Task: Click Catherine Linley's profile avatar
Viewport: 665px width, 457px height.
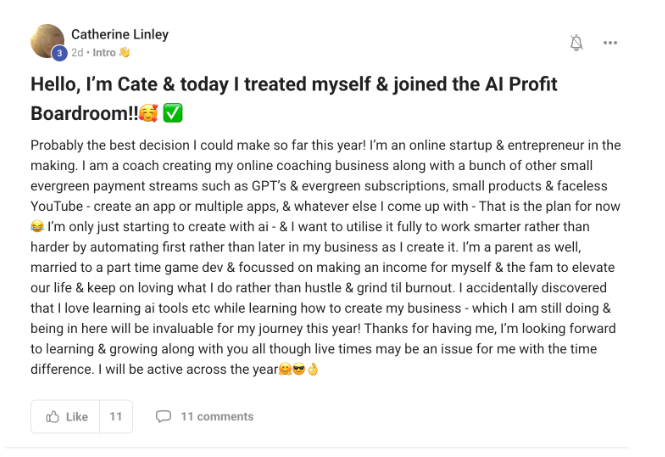Action: (49, 42)
